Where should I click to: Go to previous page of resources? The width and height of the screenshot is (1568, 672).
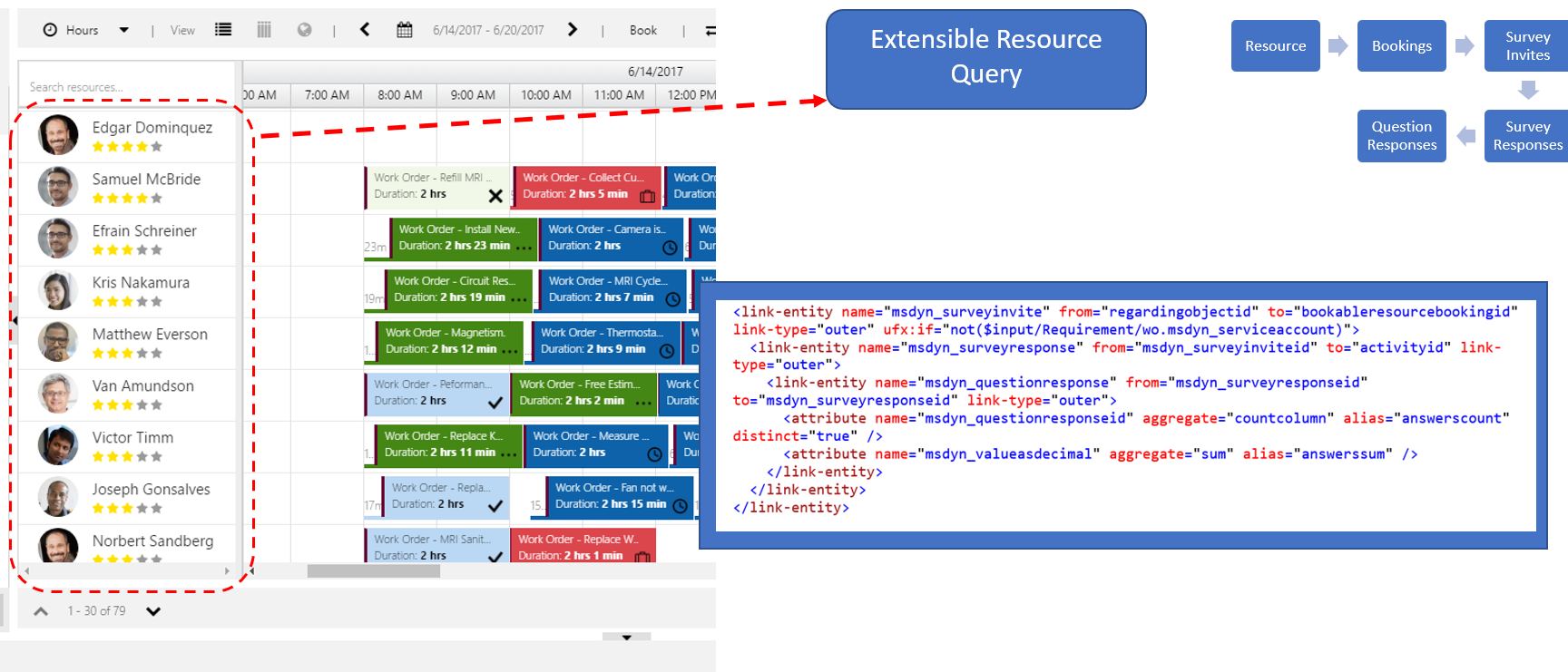click(41, 611)
